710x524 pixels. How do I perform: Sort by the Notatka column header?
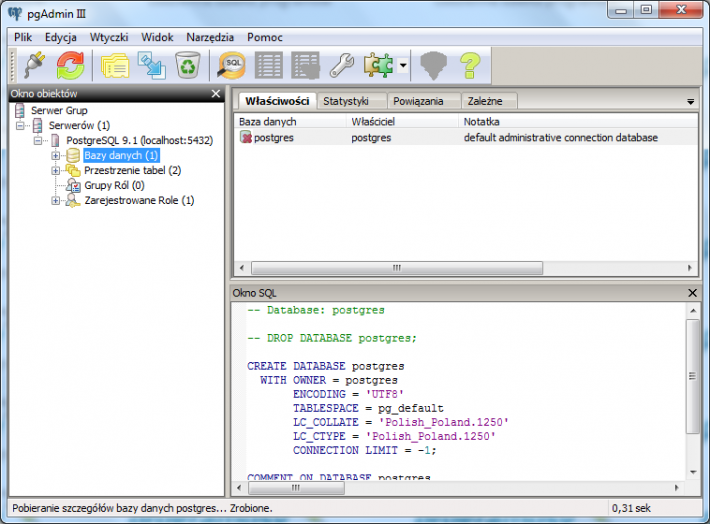tap(578, 121)
